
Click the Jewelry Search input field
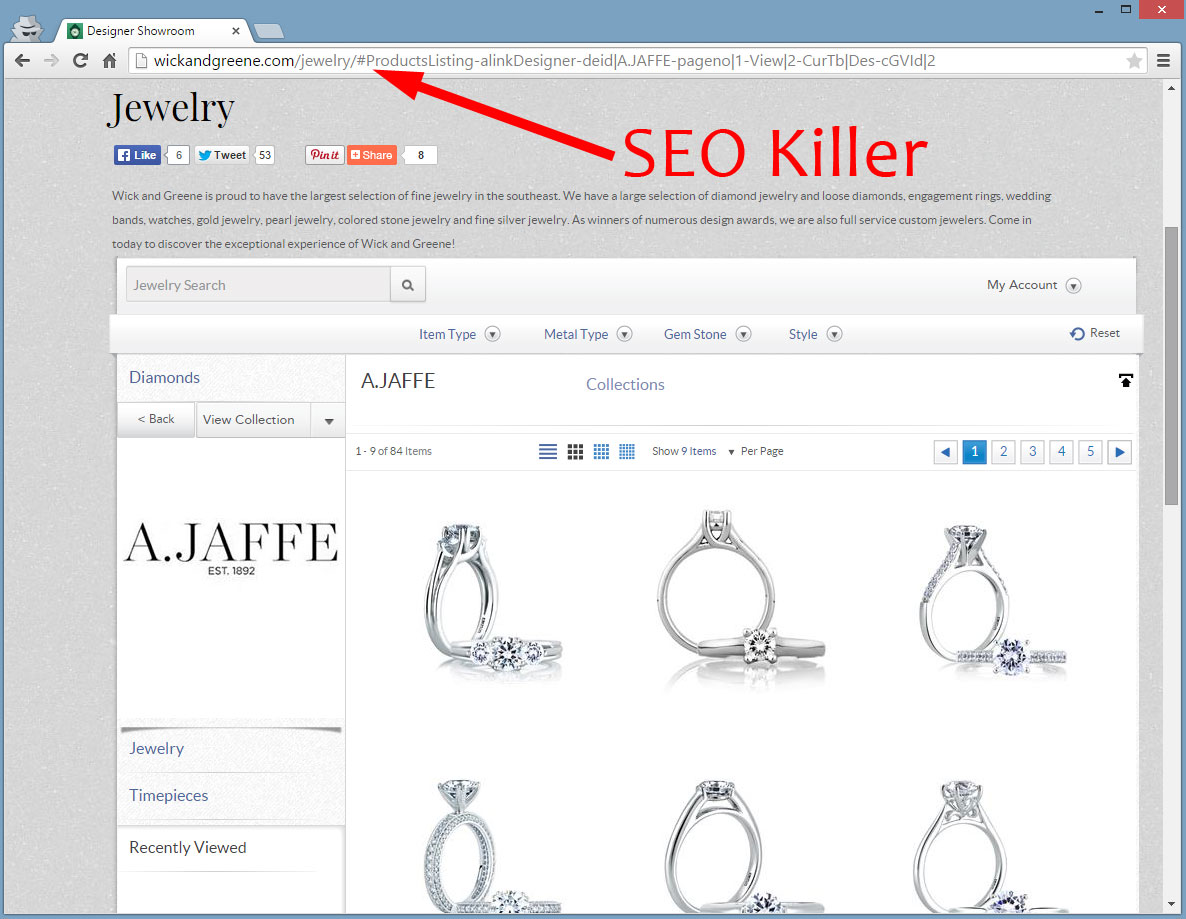coord(258,285)
